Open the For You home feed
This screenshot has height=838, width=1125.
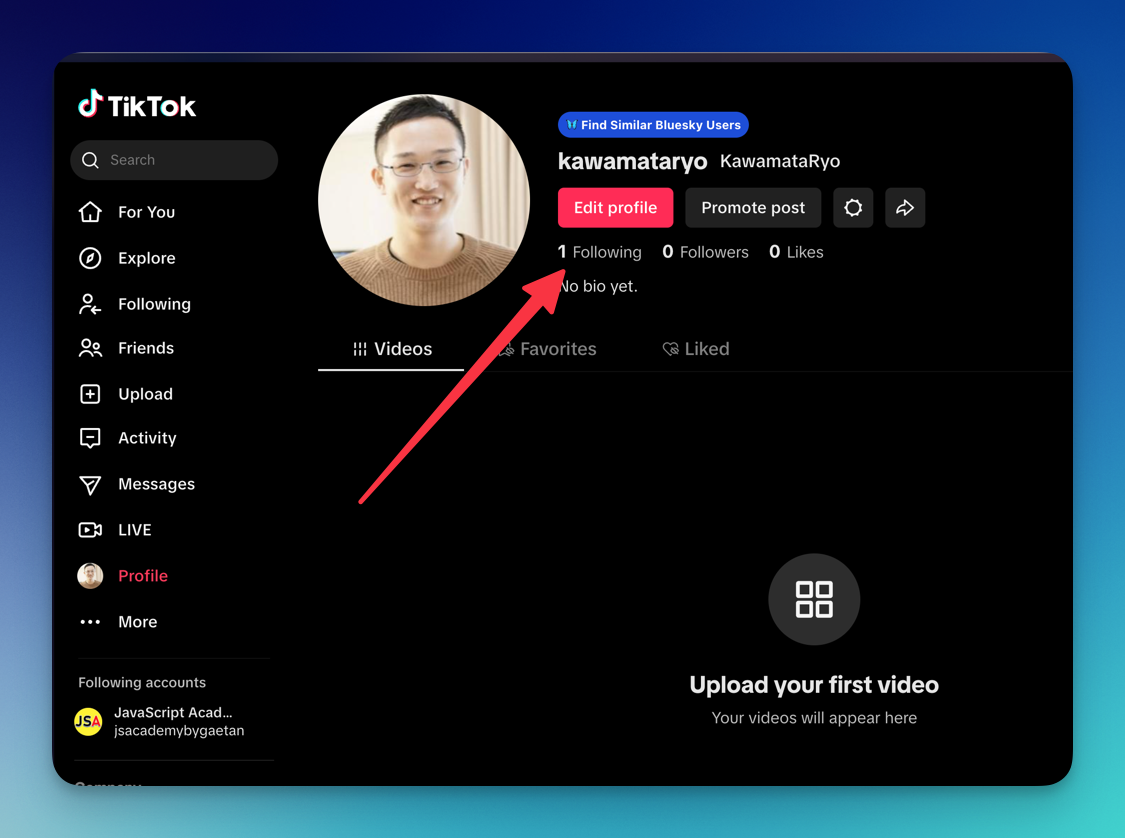[145, 212]
